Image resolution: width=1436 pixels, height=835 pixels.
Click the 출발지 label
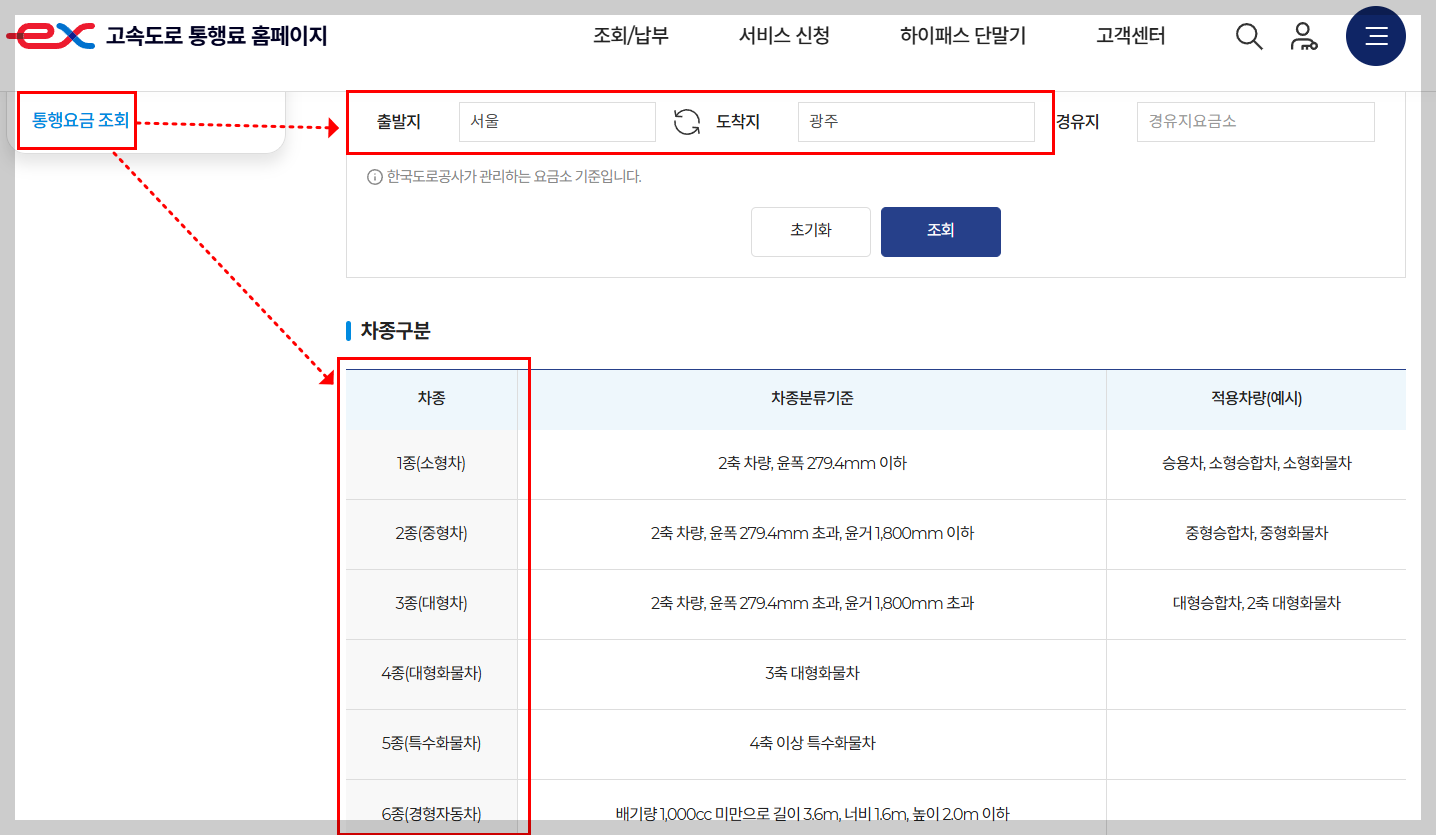tap(398, 122)
